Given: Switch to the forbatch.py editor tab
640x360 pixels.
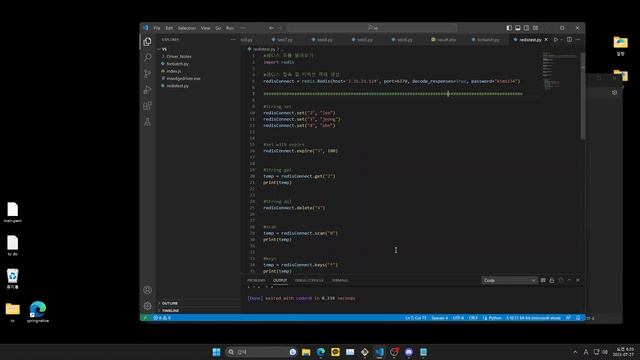Looking at the screenshot, I should 486,40.
